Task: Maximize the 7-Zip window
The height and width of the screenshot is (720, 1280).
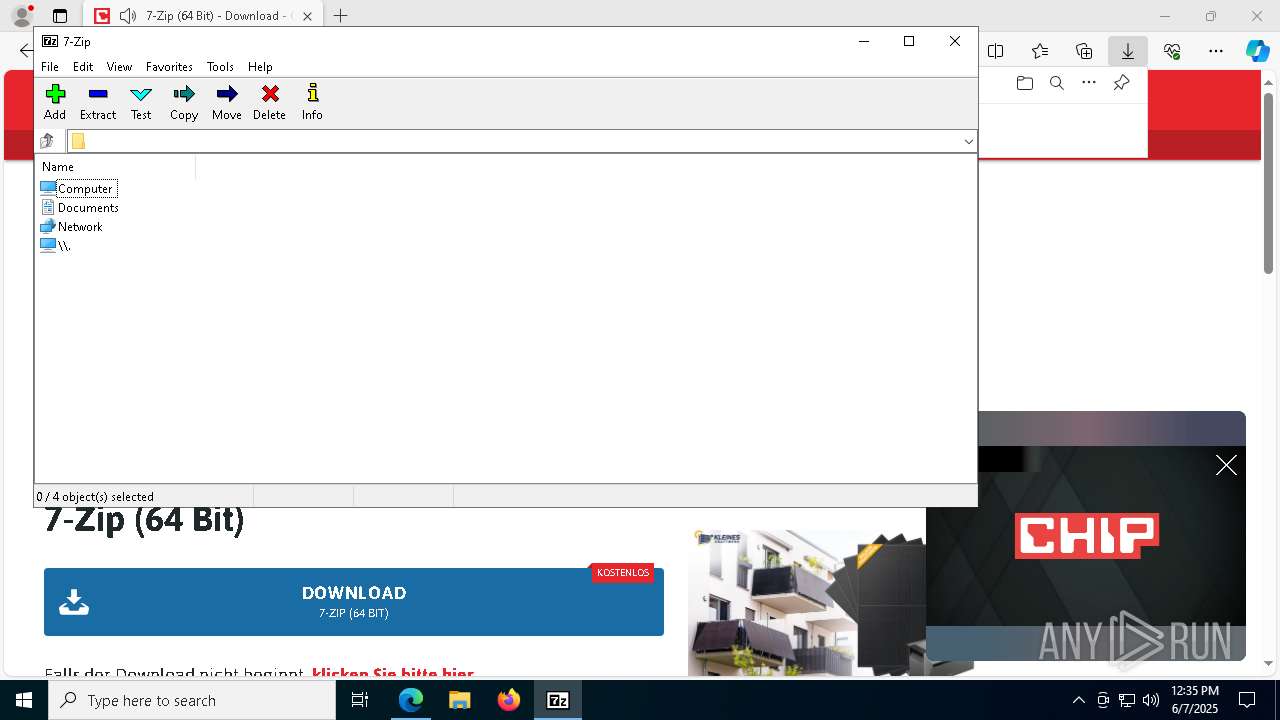Action: (909, 41)
